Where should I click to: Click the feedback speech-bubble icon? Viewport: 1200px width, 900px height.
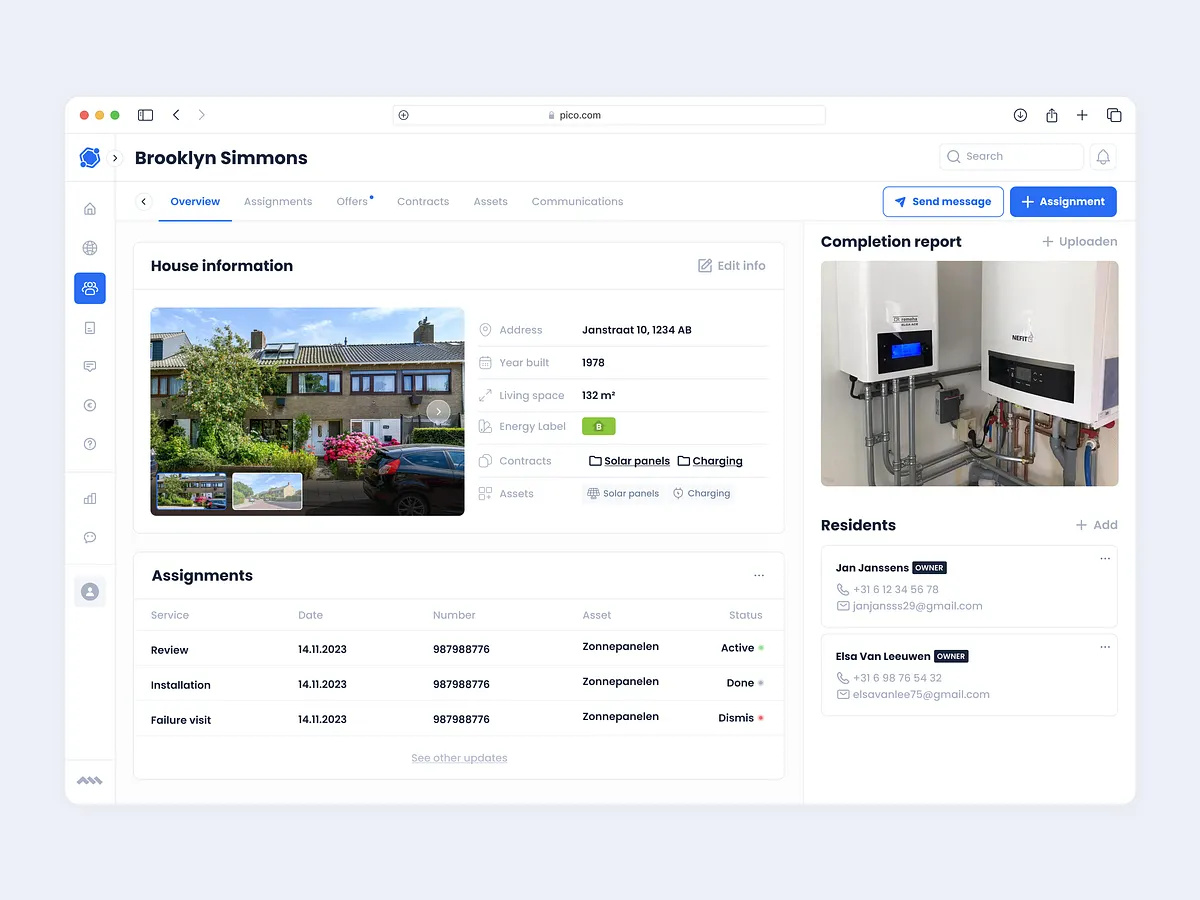coord(90,537)
